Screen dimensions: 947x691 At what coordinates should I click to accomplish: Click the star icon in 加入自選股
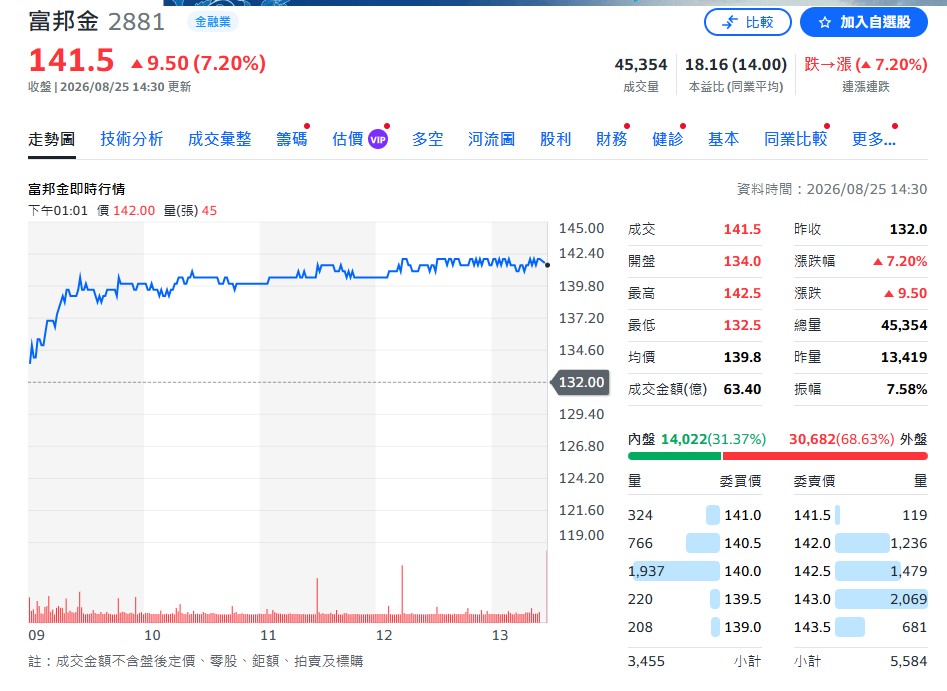click(825, 23)
